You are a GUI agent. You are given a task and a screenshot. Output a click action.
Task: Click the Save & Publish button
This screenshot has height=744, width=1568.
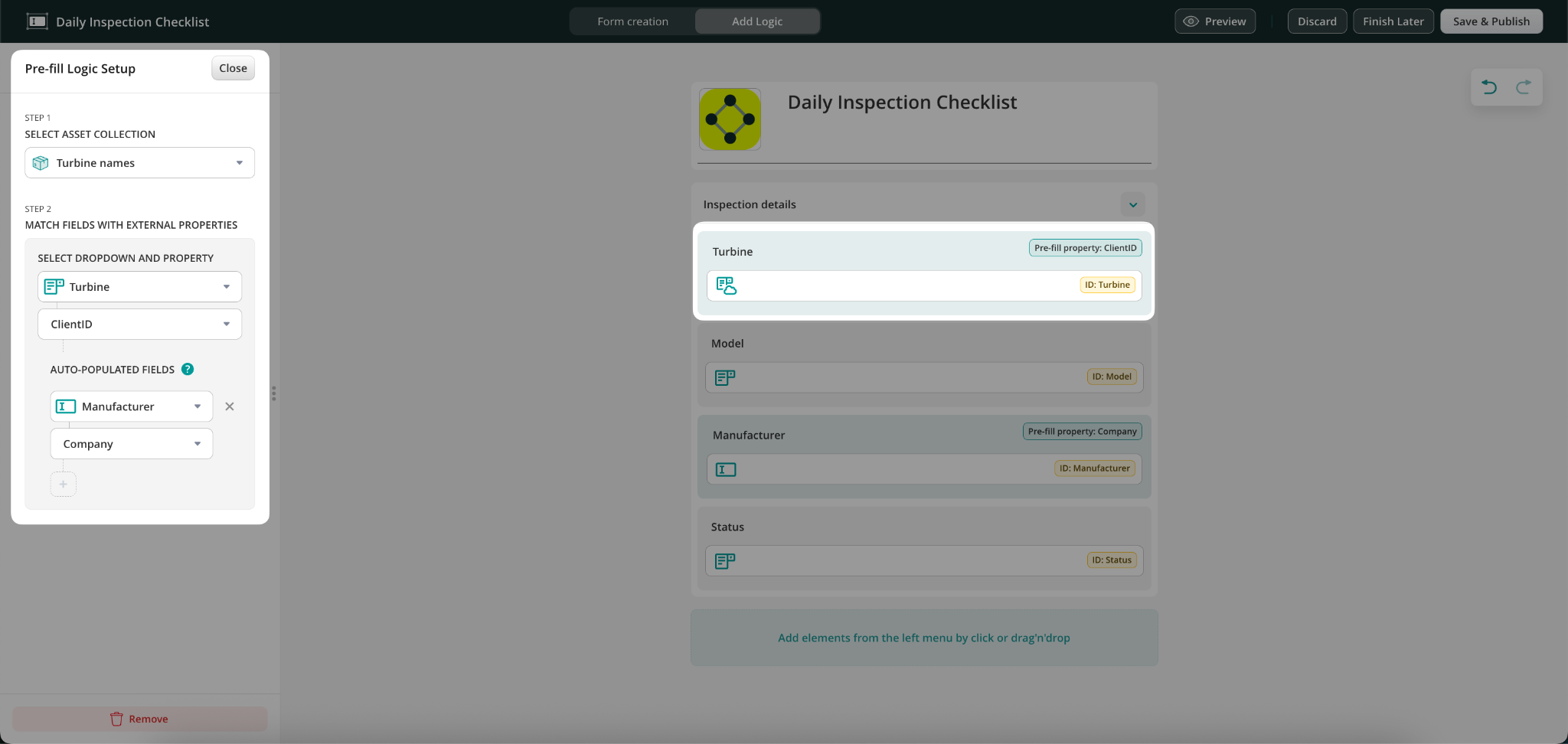click(1491, 21)
